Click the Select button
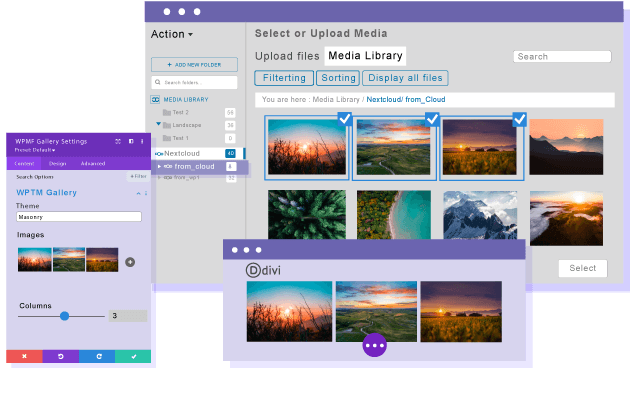Image resolution: width=630 pixels, height=397 pixels. [583, 268]
